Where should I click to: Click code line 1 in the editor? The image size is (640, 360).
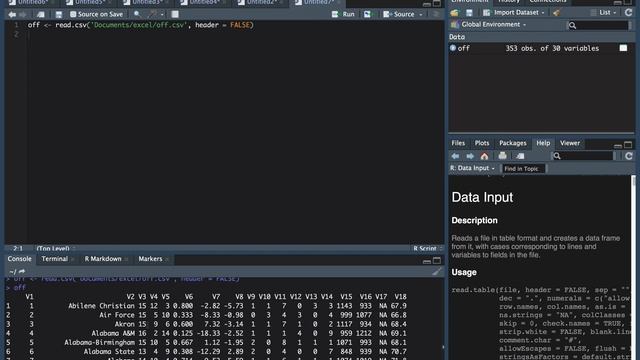pos(140,25)
